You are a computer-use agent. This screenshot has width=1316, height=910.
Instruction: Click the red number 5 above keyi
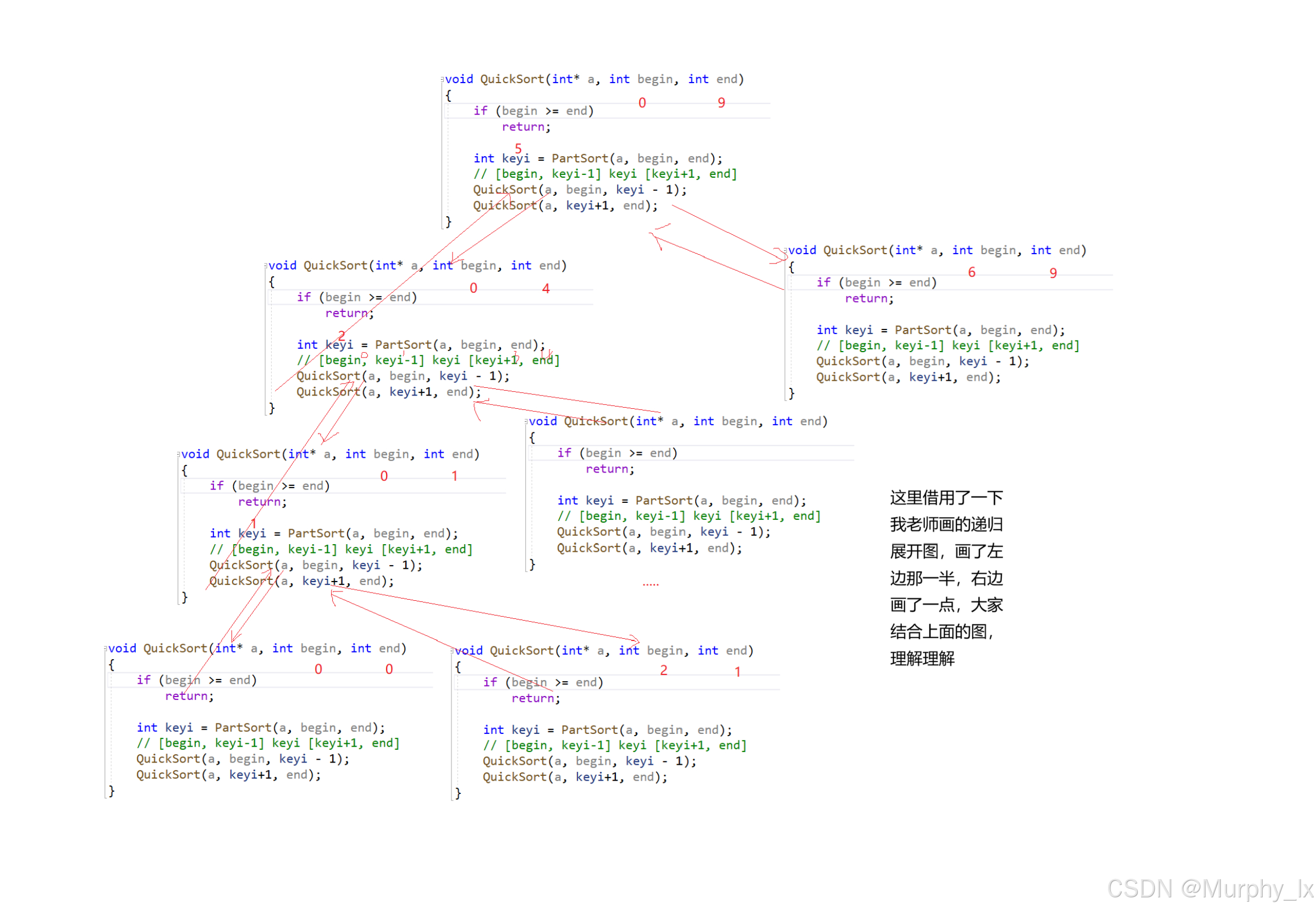(x=518, y=148)
